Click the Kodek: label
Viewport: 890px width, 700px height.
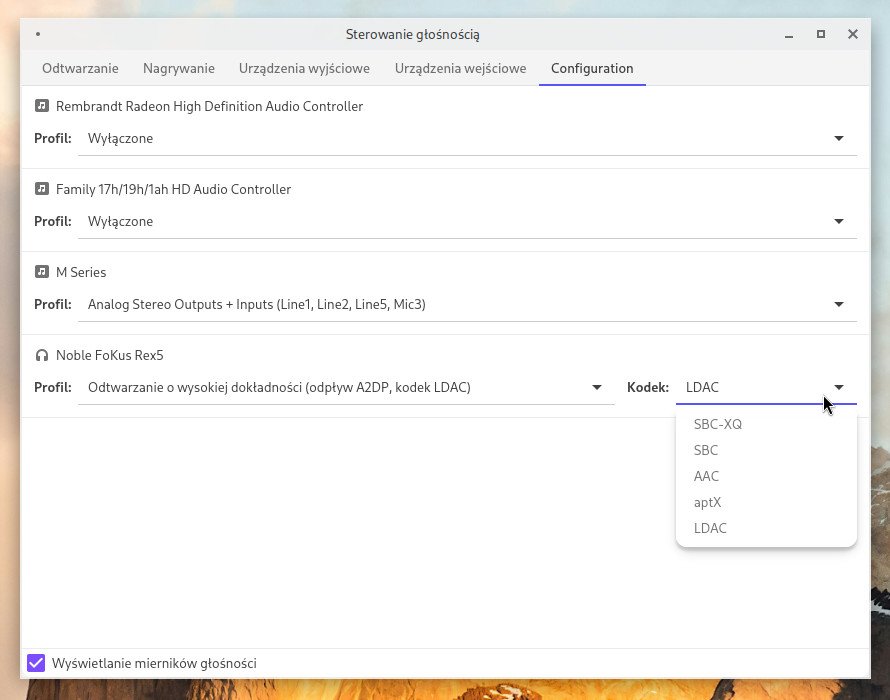(x=648, y=387)
